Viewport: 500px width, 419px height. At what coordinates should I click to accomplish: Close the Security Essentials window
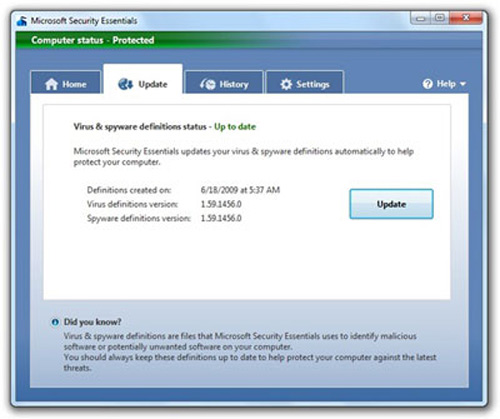coord(466,18)
